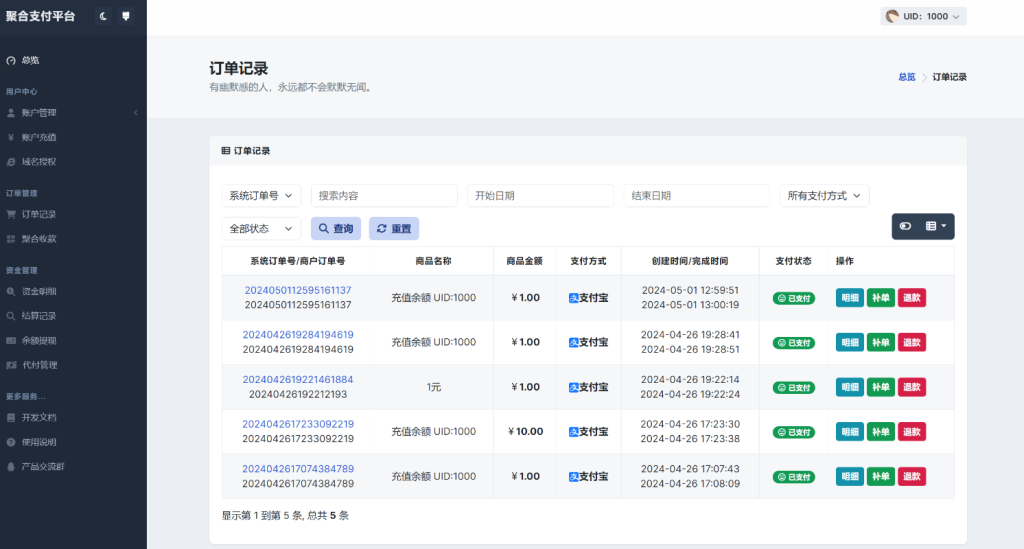Click the 查询 search button
Screen dimensions: 1024x549
pos(336,229)
